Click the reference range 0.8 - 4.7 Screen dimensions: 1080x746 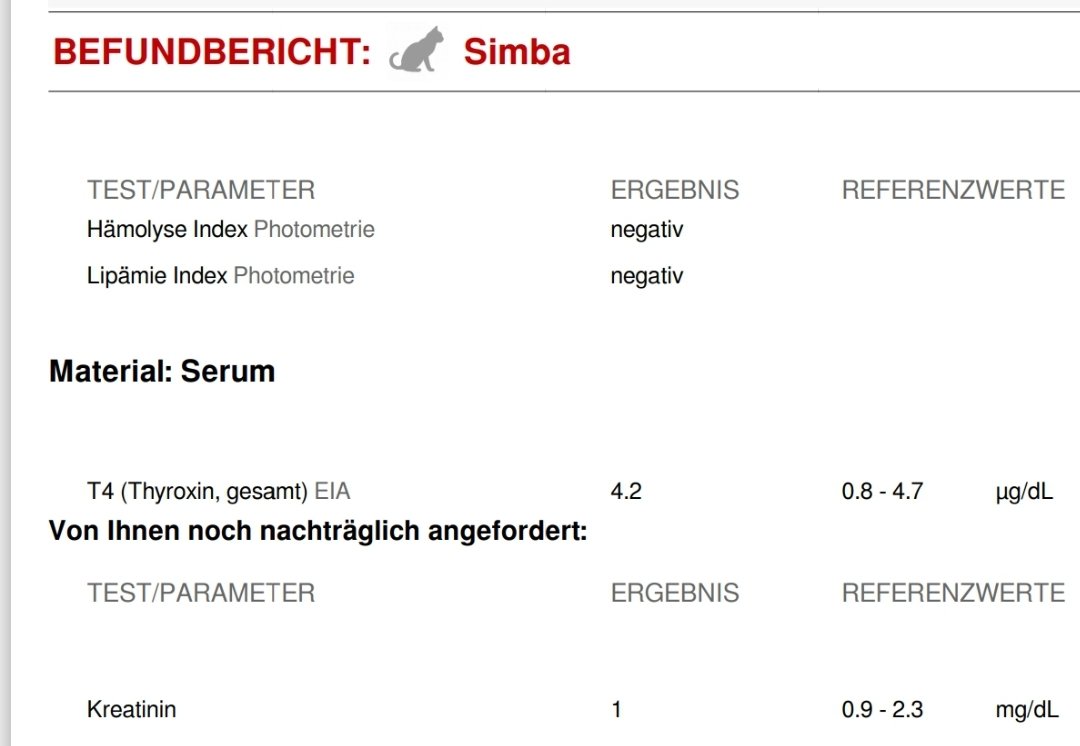coord(882,491)
